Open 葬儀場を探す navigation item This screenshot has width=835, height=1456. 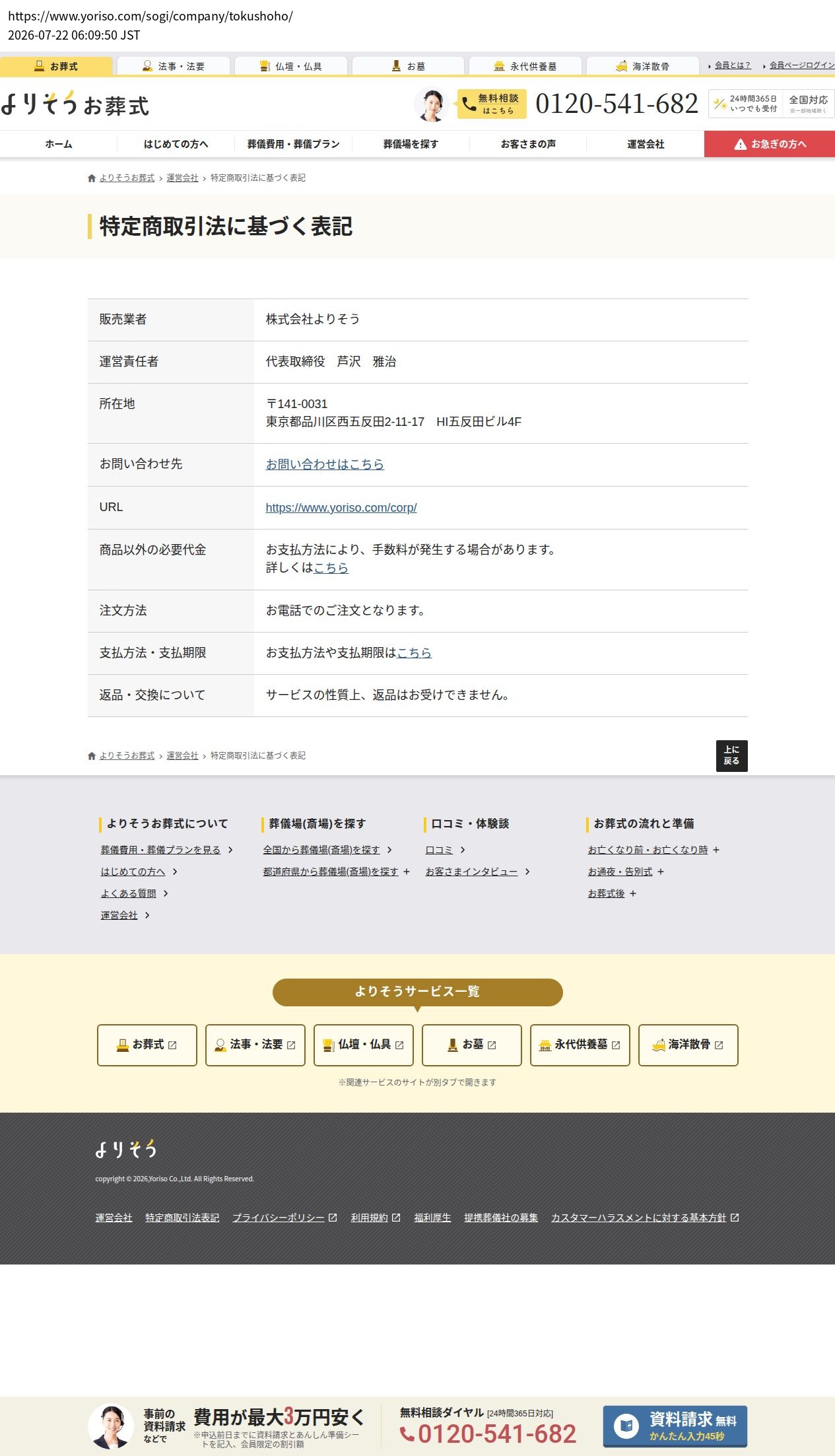click(411, 144)
